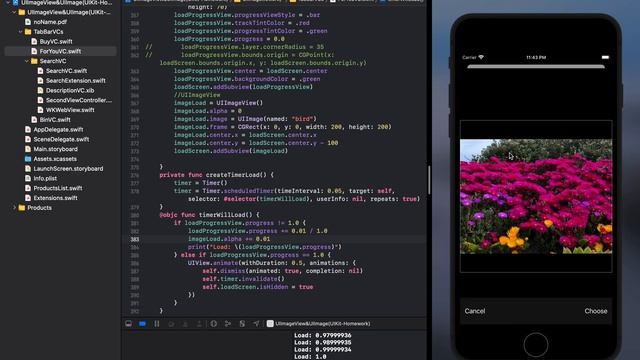Click "loadScreen.addSubview(imageLoad)" line

231,151
